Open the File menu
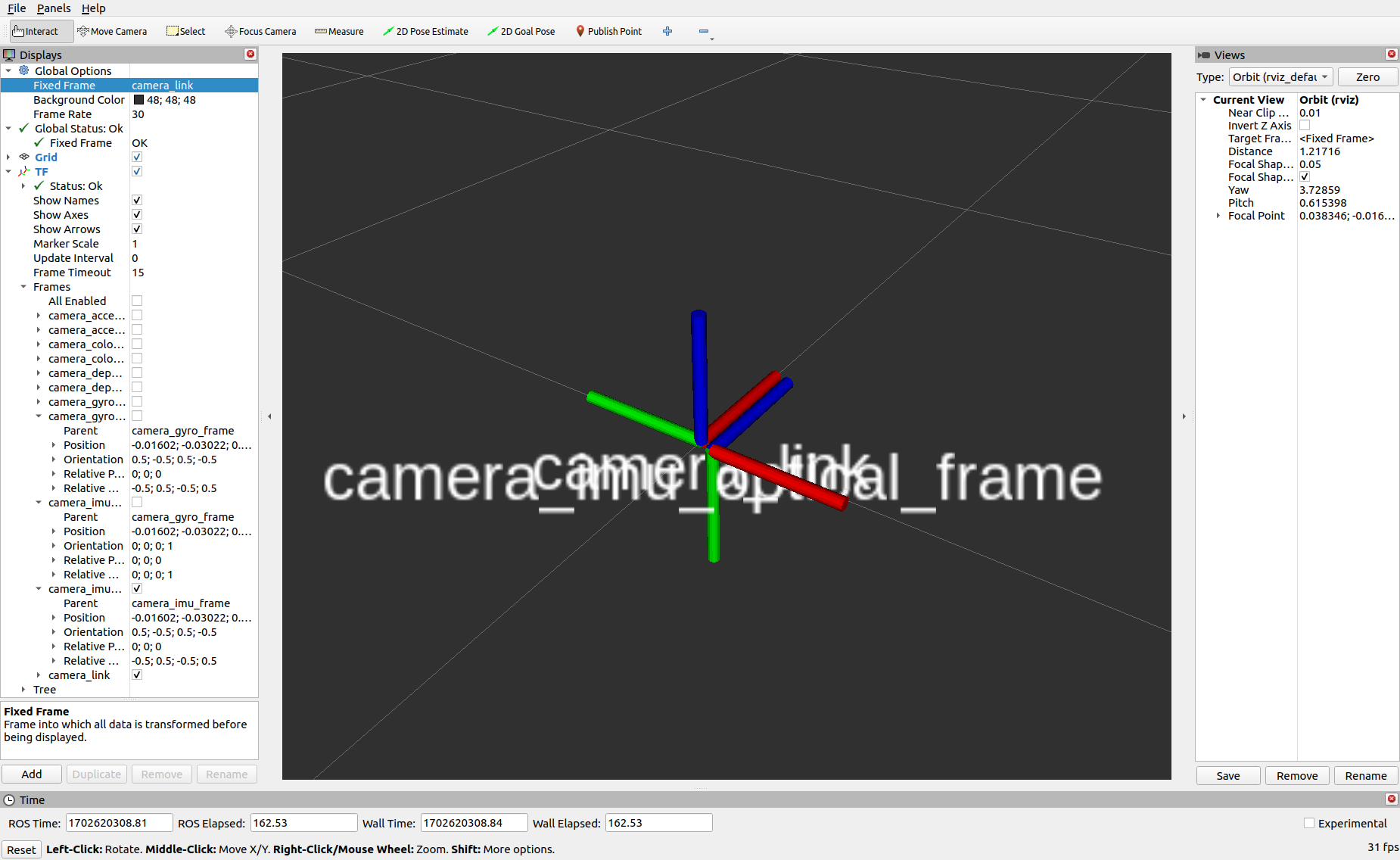 click(x=16, y=8)
